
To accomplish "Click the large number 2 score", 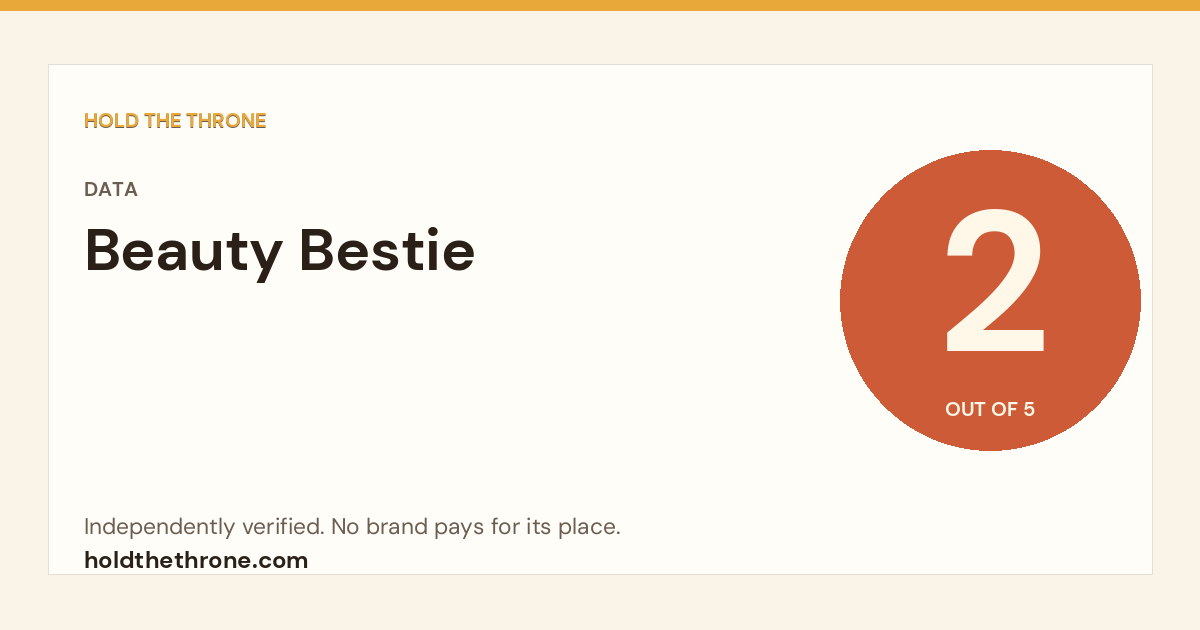I will click(x=995, y=282).
